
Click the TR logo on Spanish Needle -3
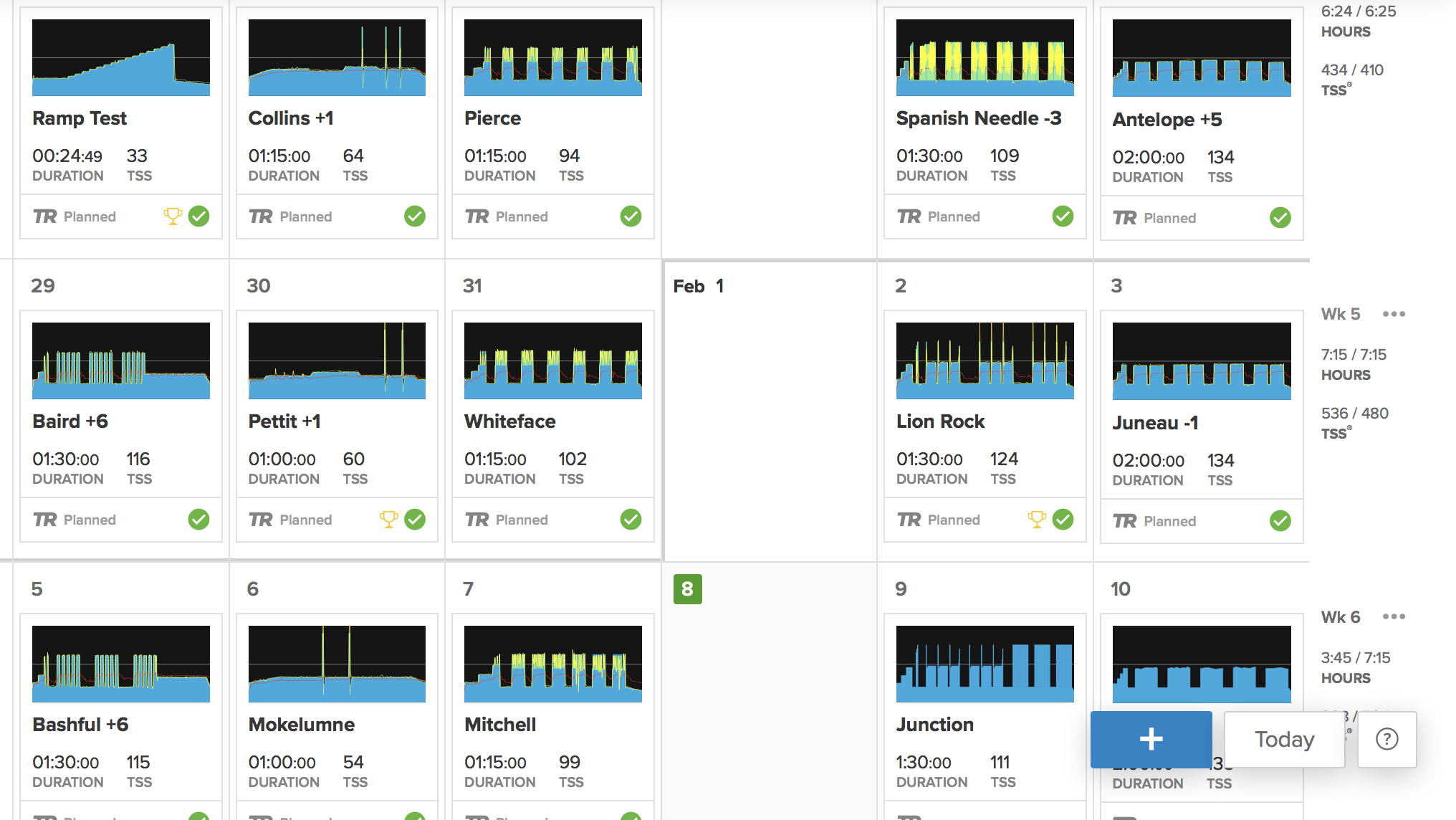click(909, 216)
